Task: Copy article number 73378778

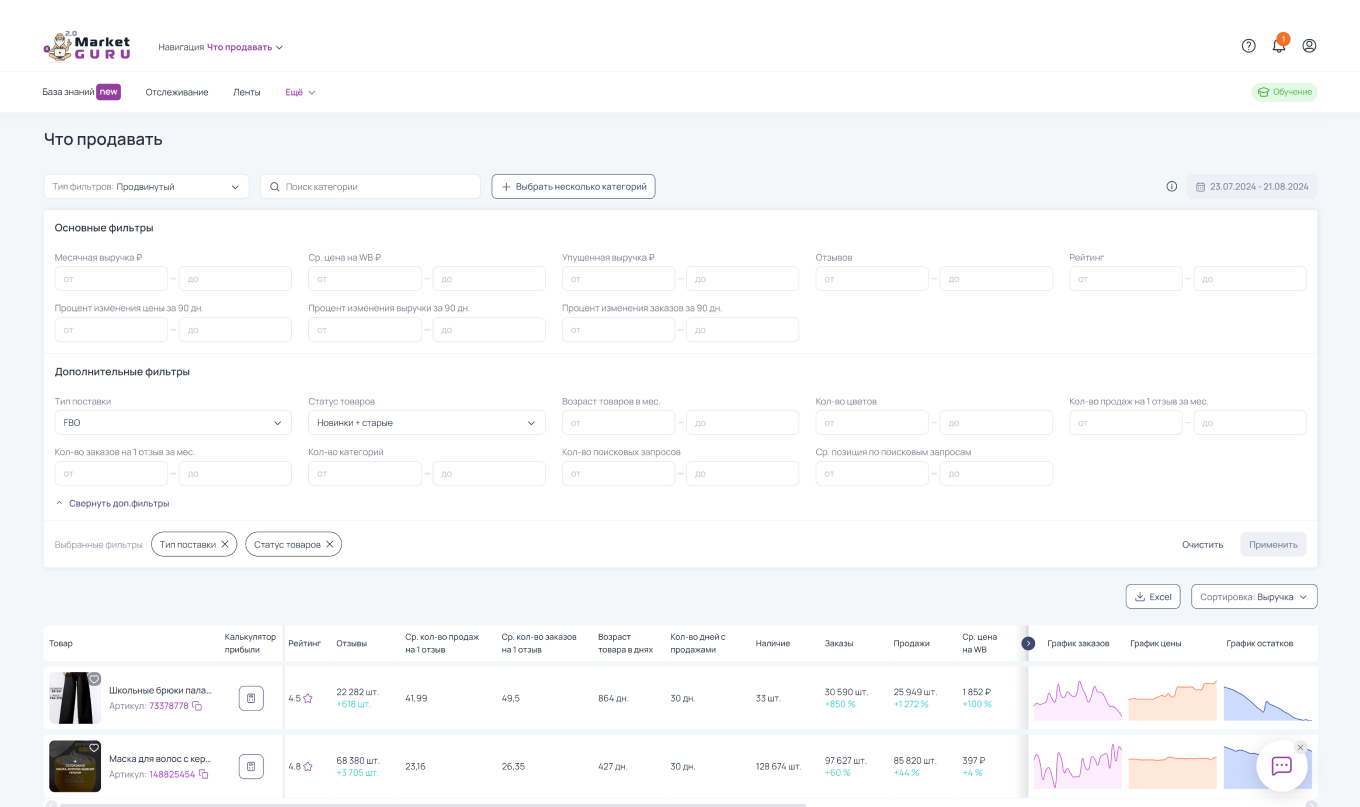Action: coord(197,706)
